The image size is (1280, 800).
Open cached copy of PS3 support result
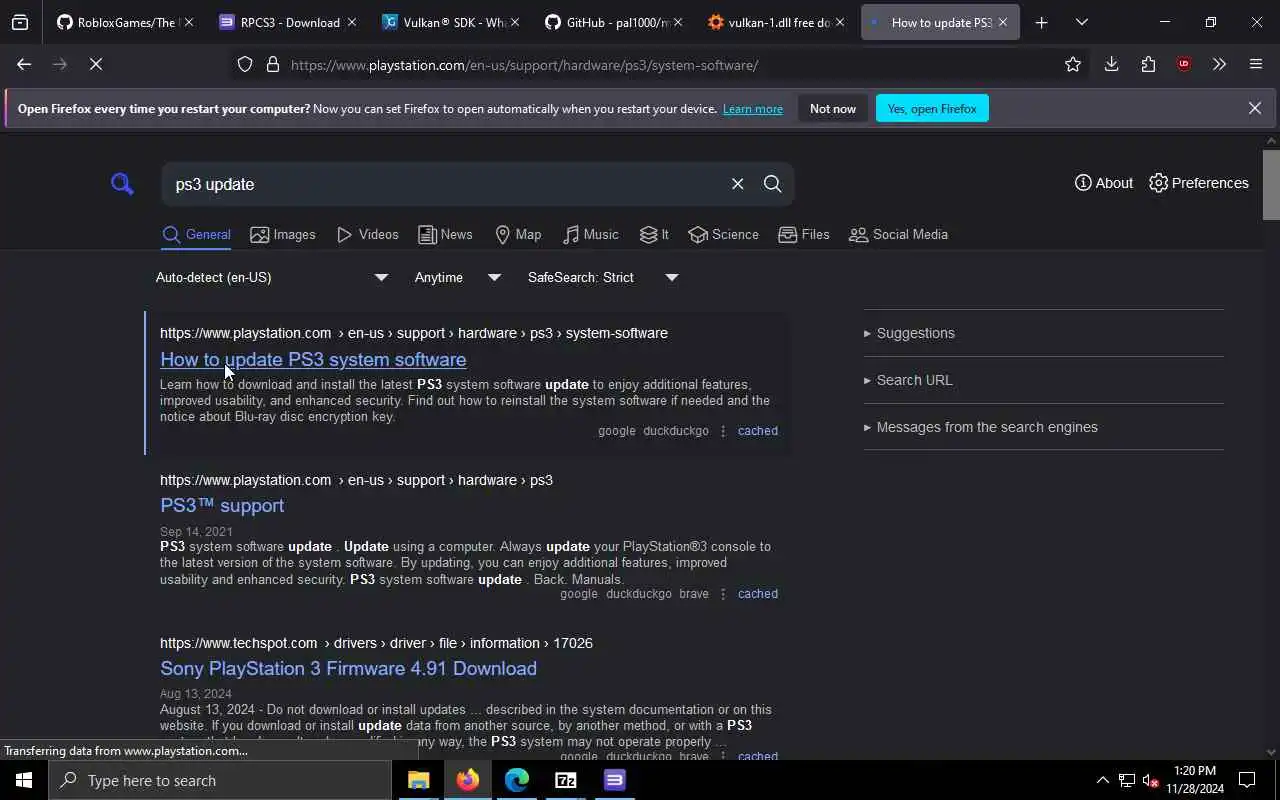coord(757,594)
